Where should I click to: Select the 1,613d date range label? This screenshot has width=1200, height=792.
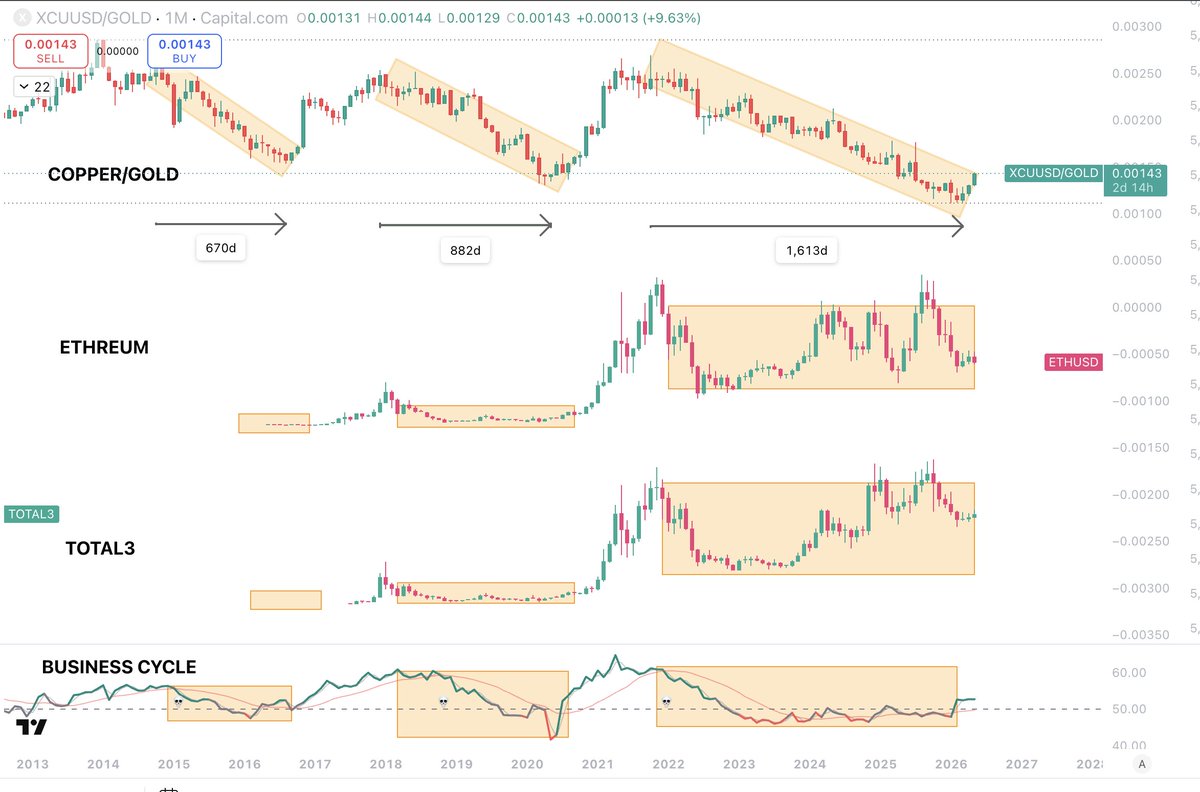[806, 251]
